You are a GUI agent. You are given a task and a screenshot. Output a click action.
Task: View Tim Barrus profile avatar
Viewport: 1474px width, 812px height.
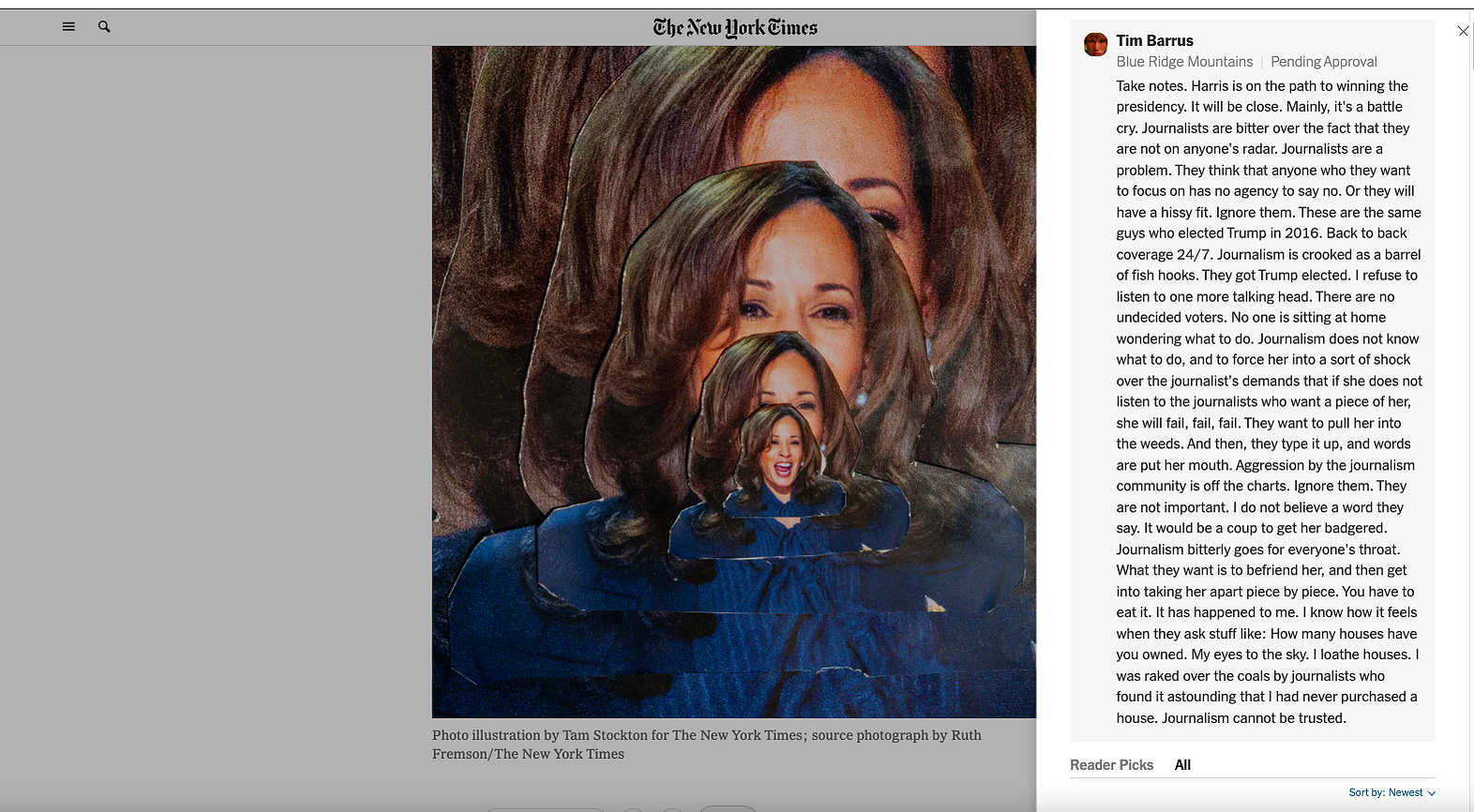pyautogui.click(x=1095, y=44)
